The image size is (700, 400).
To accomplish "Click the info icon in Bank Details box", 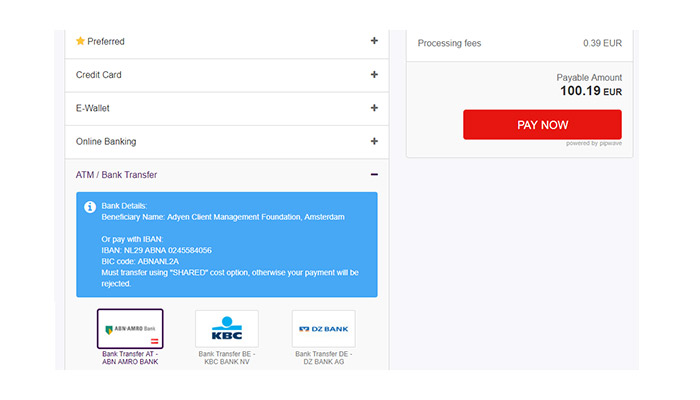I will click(x=90, y=207).
